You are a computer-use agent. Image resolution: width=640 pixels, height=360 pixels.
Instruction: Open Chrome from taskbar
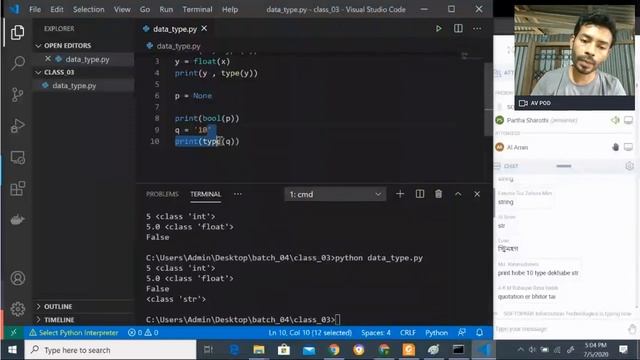(334, 350)
